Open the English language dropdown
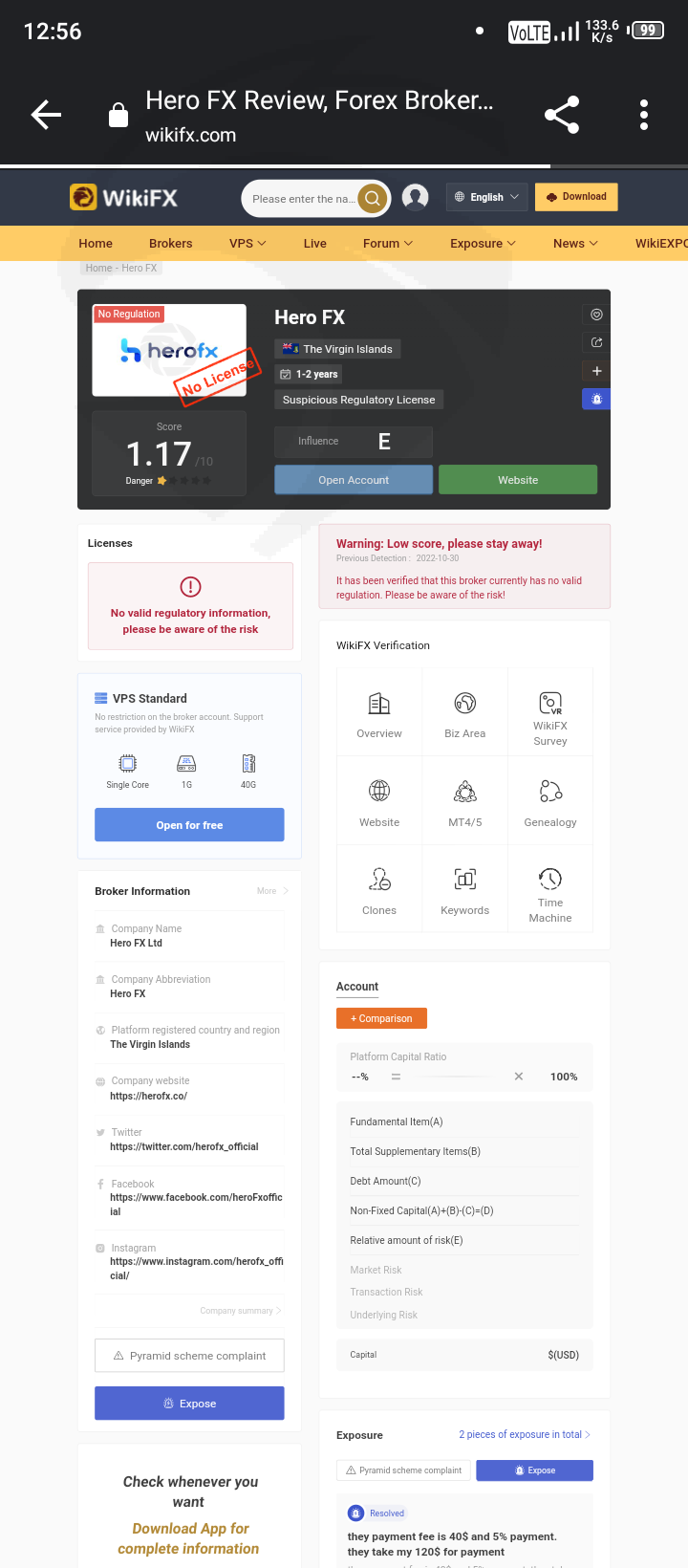 [487, 197]
